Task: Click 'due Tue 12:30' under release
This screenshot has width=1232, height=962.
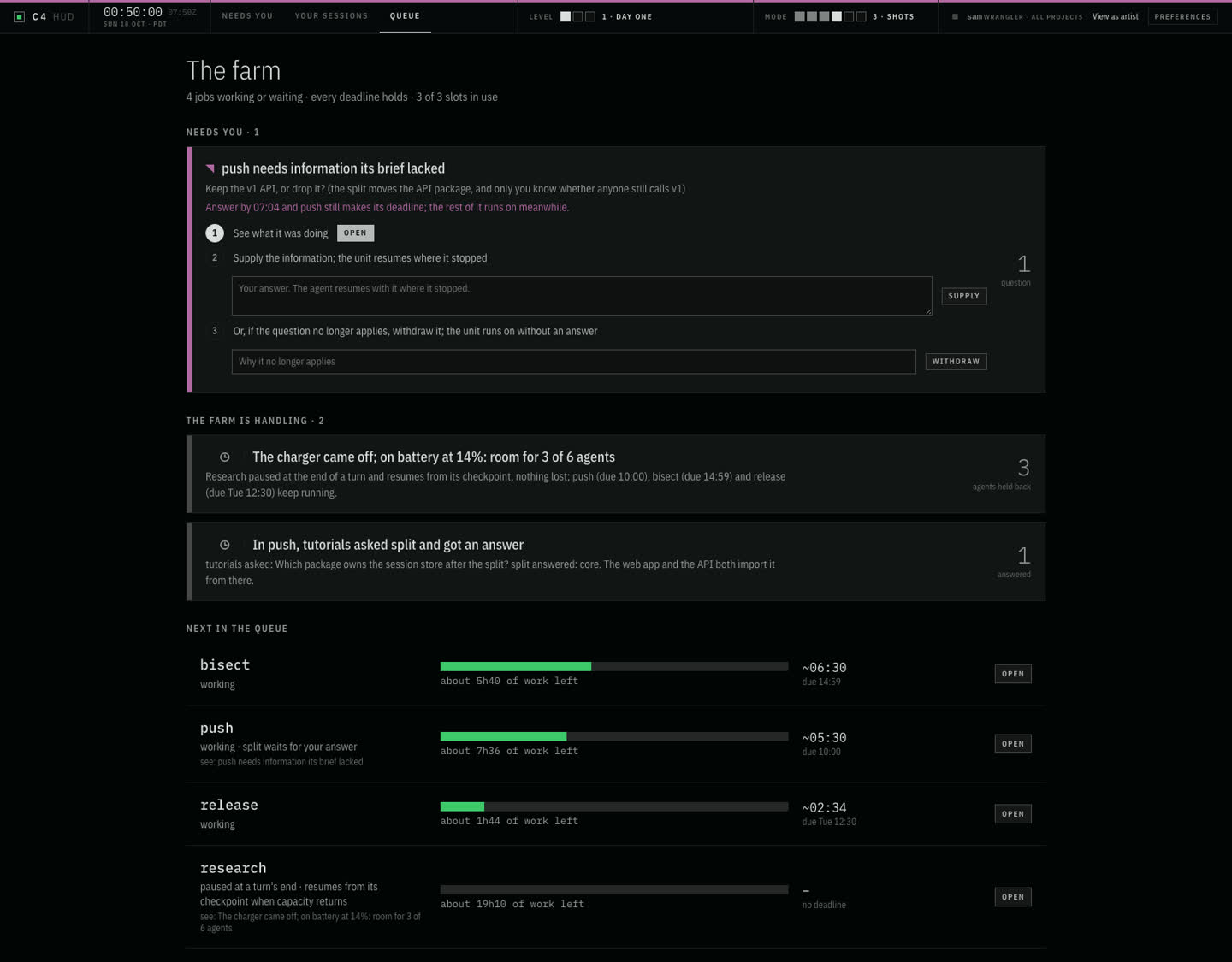Action: point(829,822)
